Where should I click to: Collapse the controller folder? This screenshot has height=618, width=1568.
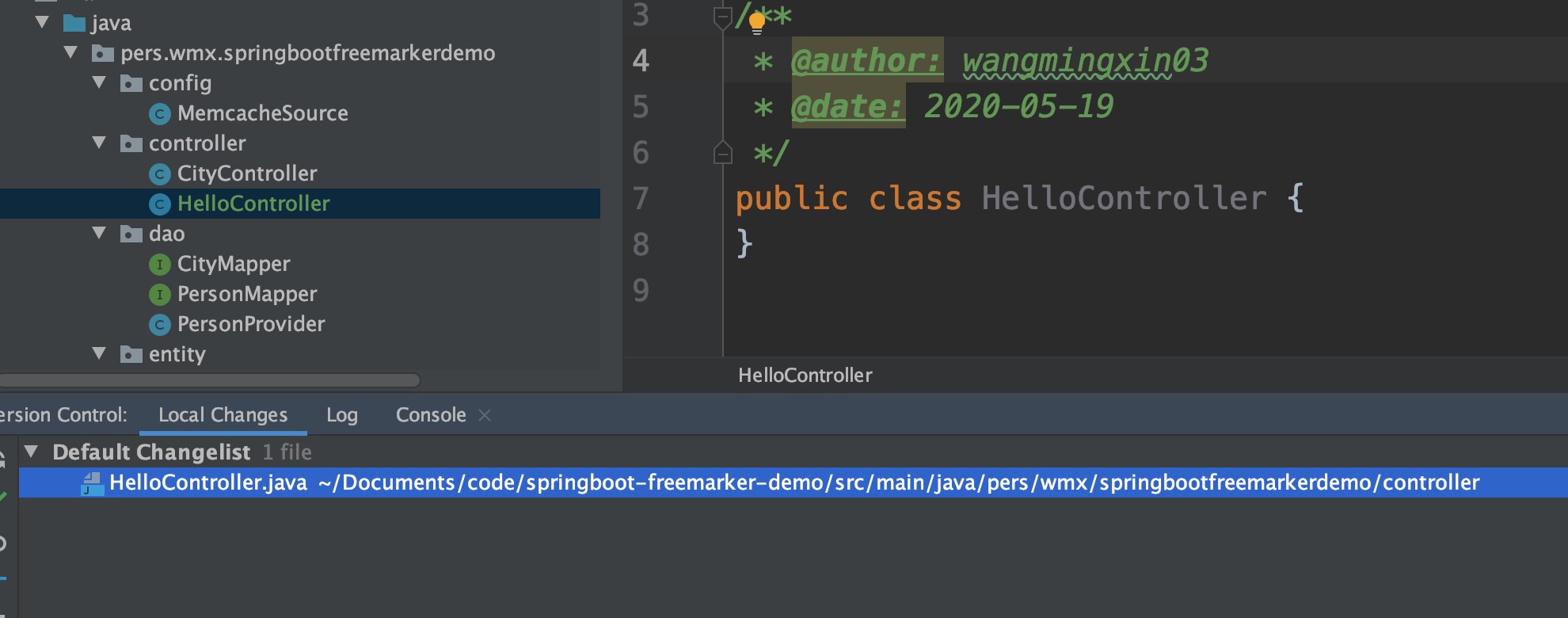coord(100,143)
